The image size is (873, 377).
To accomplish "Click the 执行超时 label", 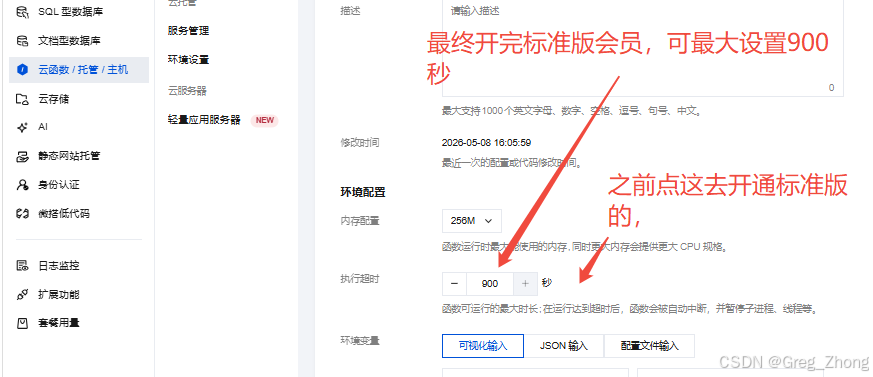I will (x=360, y=278).
